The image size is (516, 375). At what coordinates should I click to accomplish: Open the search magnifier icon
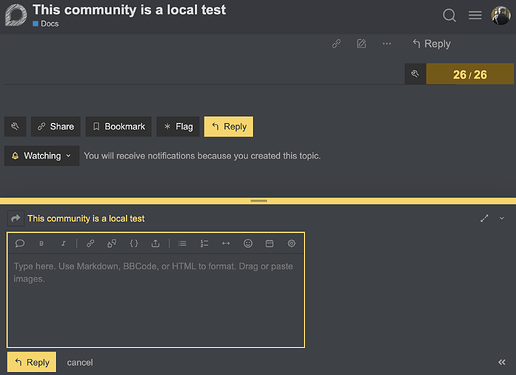(x=449, y=15)
